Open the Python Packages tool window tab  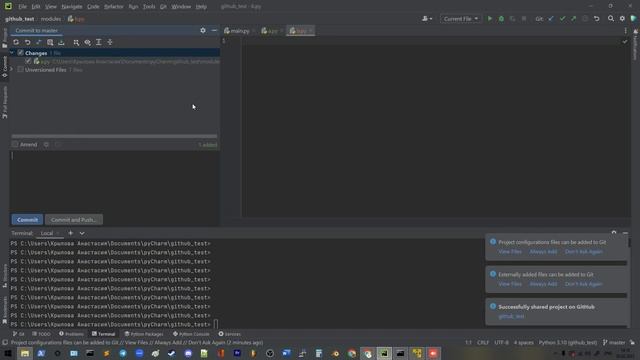coord(144,334)
